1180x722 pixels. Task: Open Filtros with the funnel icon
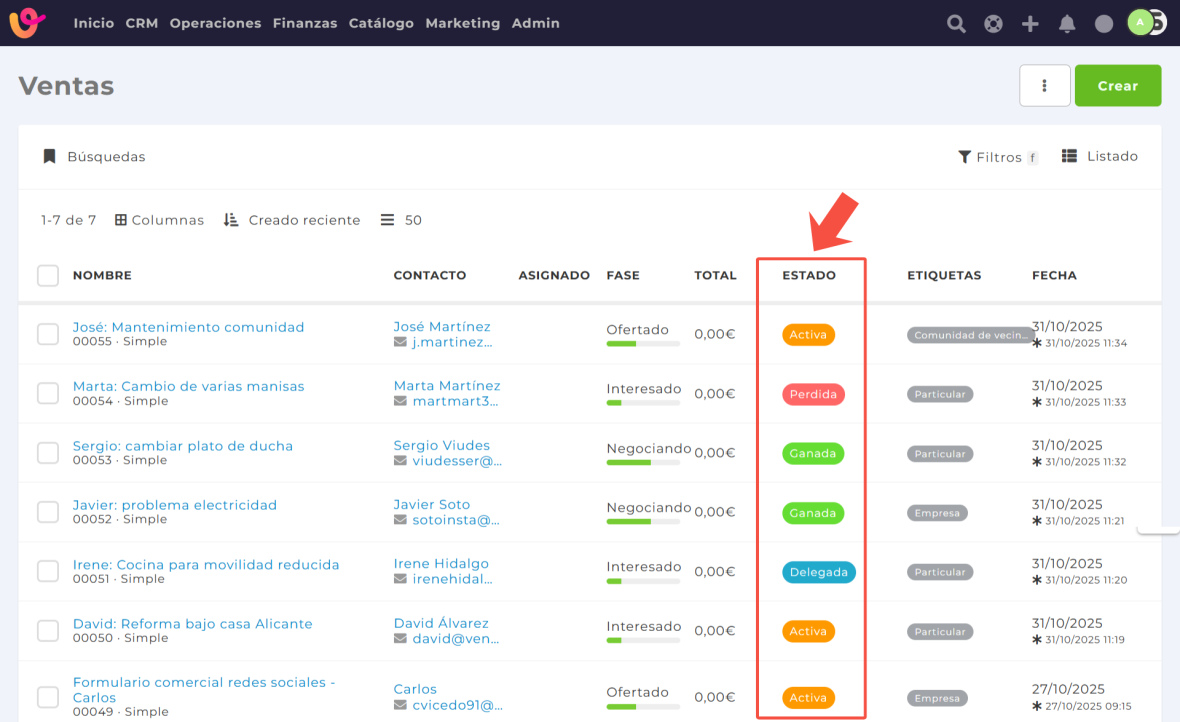(x=964, y=157)
